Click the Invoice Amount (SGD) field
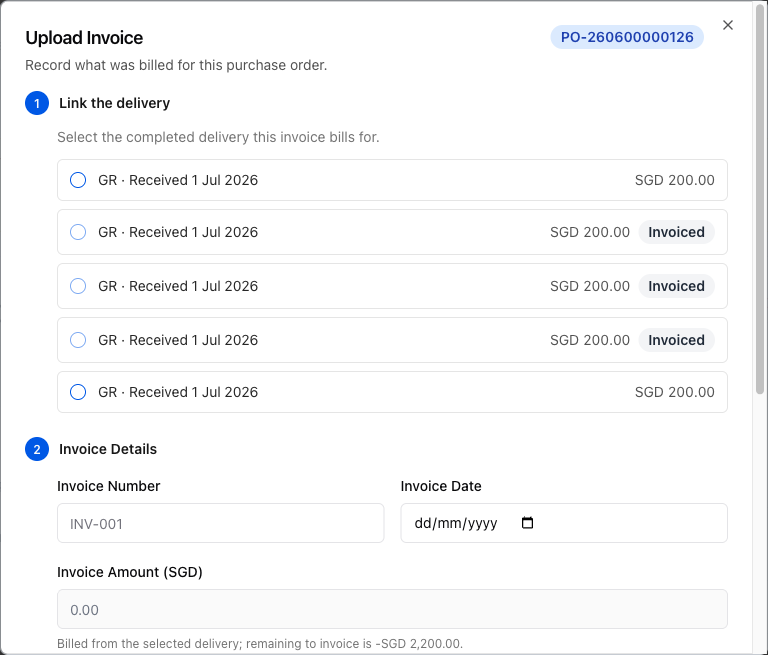Screen dimensions: 768x655 coord(392,609)
